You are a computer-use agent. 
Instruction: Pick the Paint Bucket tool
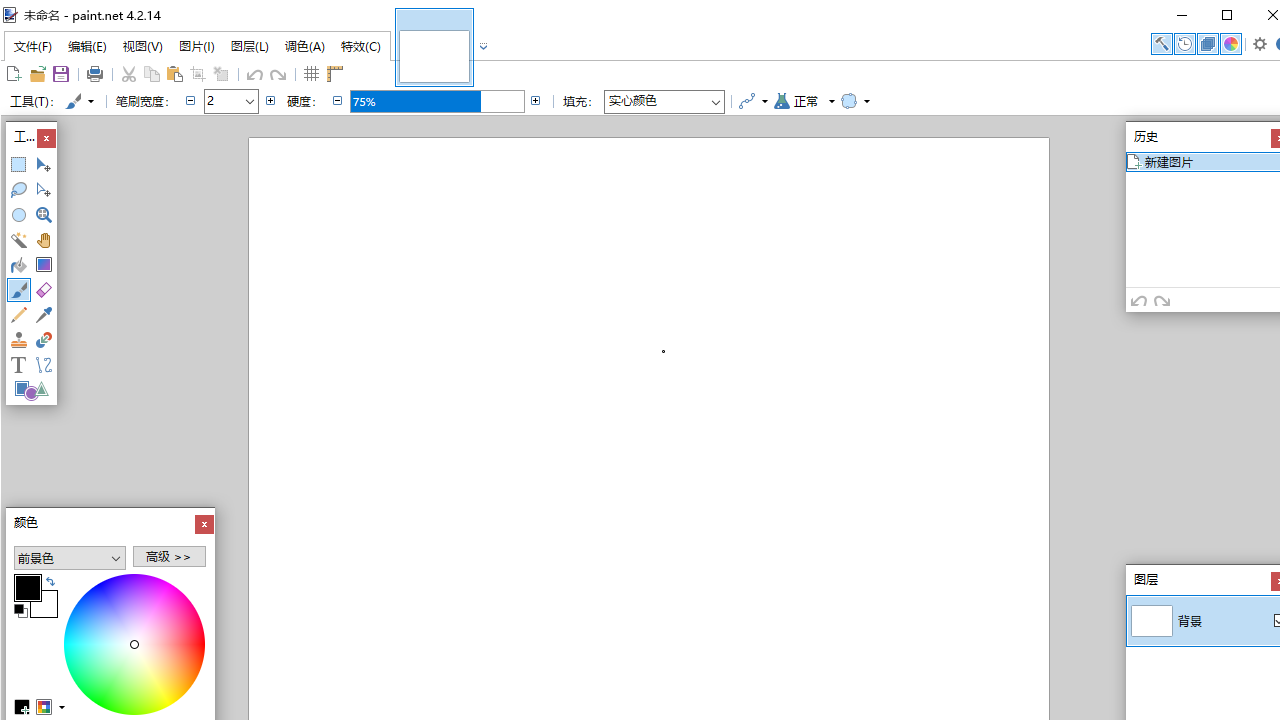(x=18, y=265)
